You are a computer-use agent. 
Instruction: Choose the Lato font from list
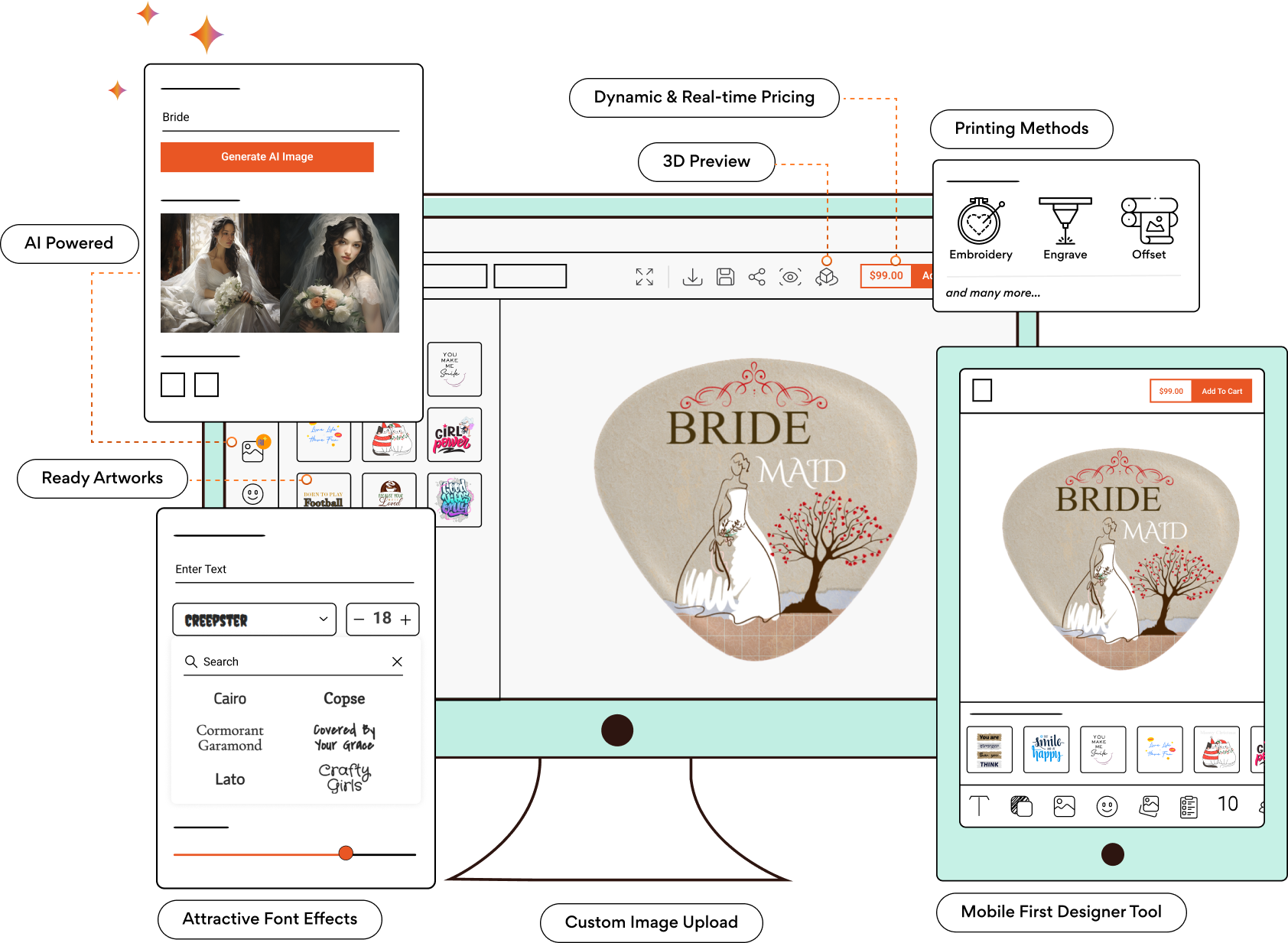(x=229, y=779)
